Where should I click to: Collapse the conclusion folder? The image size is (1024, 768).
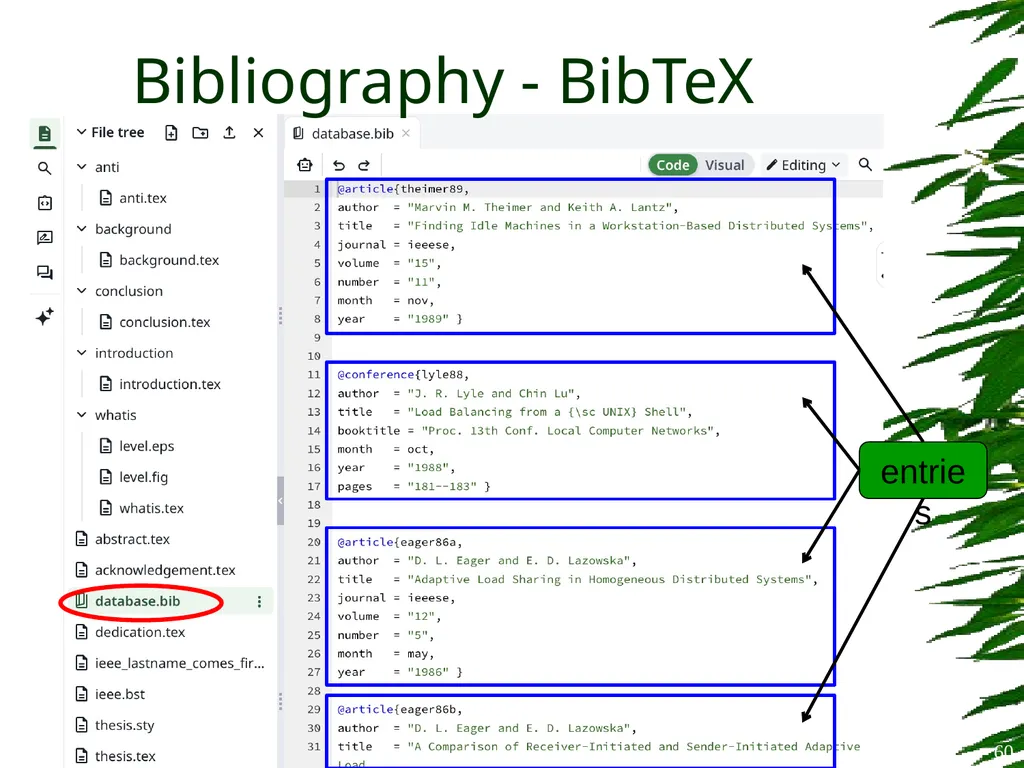click(82, 291)
